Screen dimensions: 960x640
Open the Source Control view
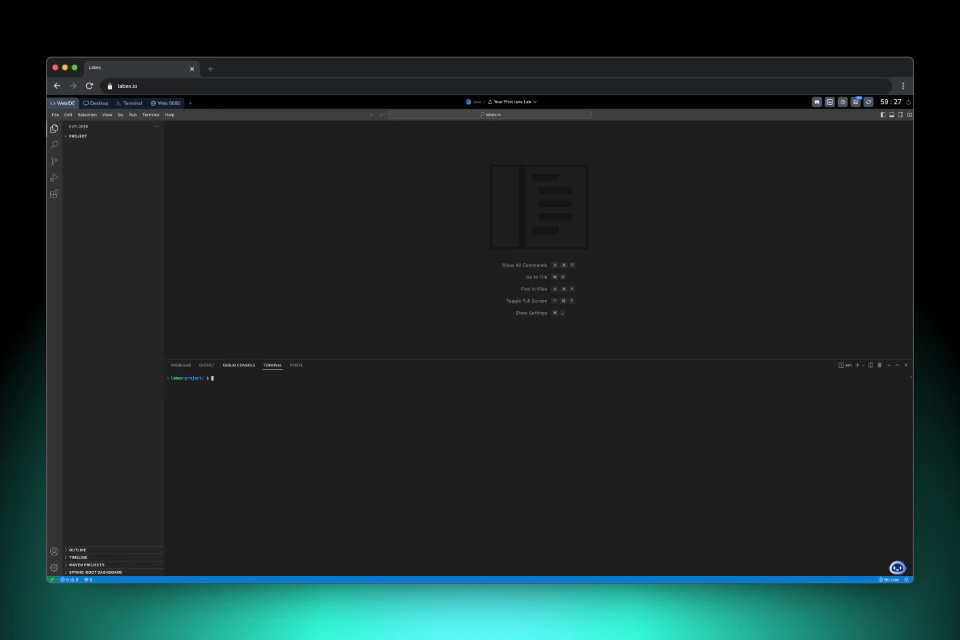tap(54, 162)
